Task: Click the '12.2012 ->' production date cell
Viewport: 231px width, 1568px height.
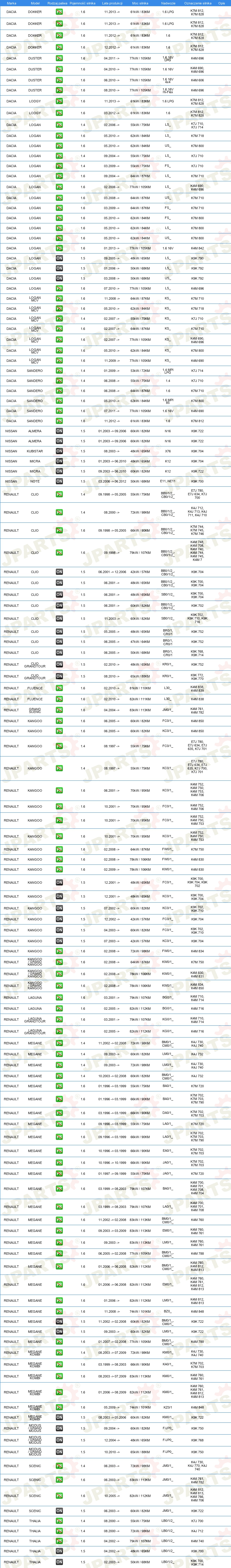Action: [112, 47]
